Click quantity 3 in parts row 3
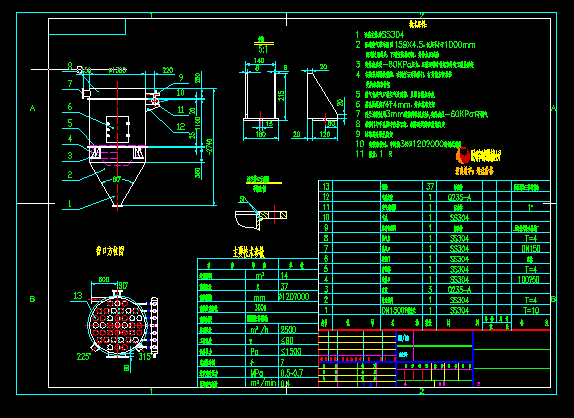This screenshot has height=418, width=574. tap(430, 290)
